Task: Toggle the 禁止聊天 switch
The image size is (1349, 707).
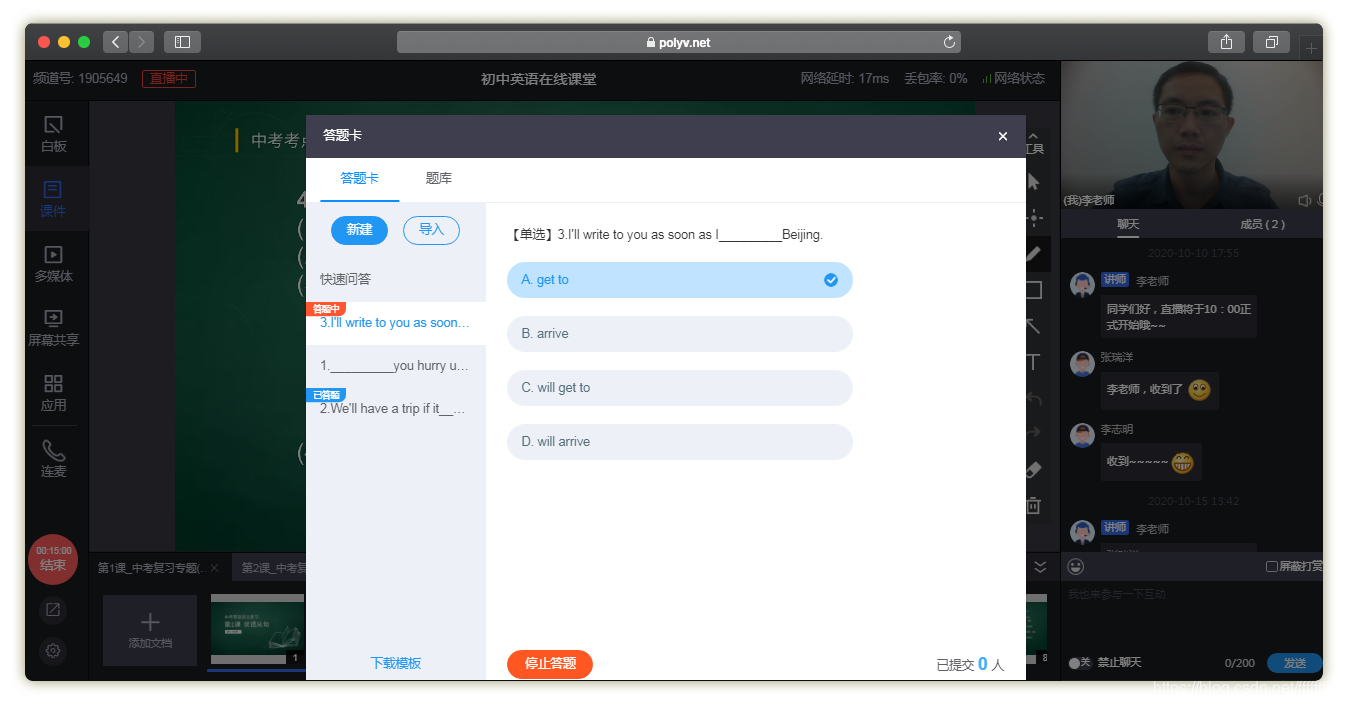Action: pos(1079,663)
